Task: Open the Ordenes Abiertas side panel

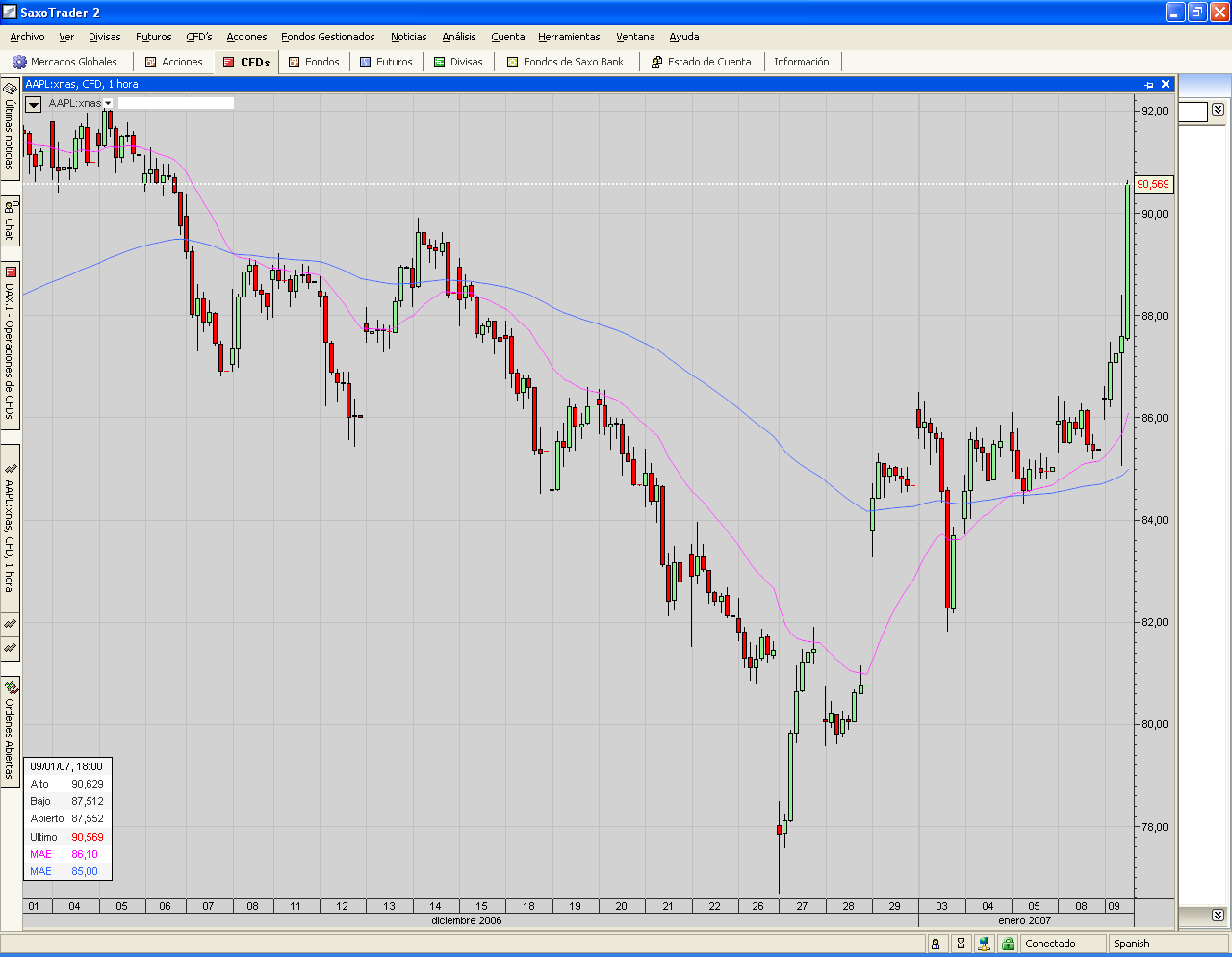Action: (x=10, y=731)
